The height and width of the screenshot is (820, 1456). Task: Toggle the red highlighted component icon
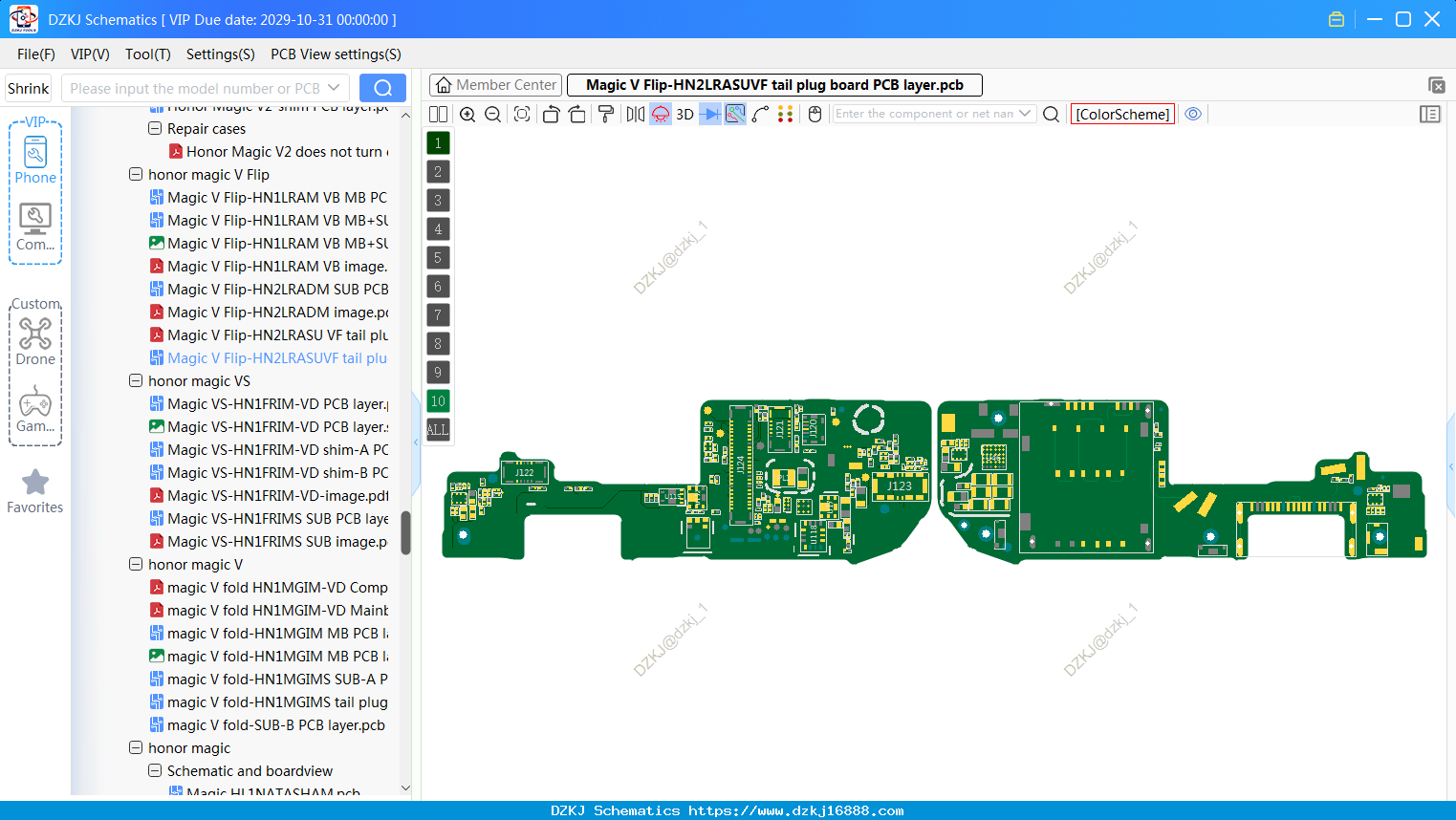click(x=661, y=114)
